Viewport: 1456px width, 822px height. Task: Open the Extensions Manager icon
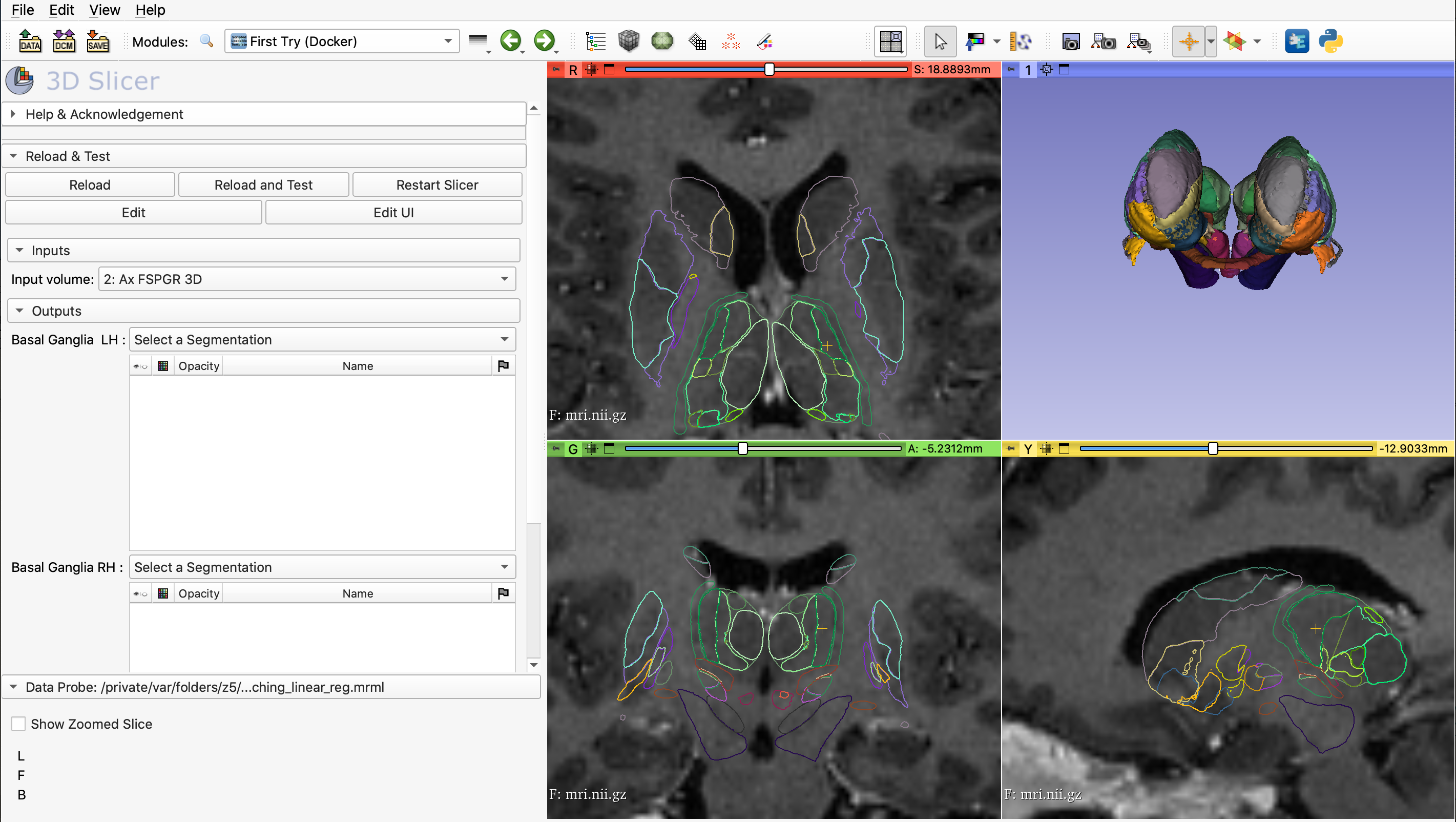click(1296, 42)
